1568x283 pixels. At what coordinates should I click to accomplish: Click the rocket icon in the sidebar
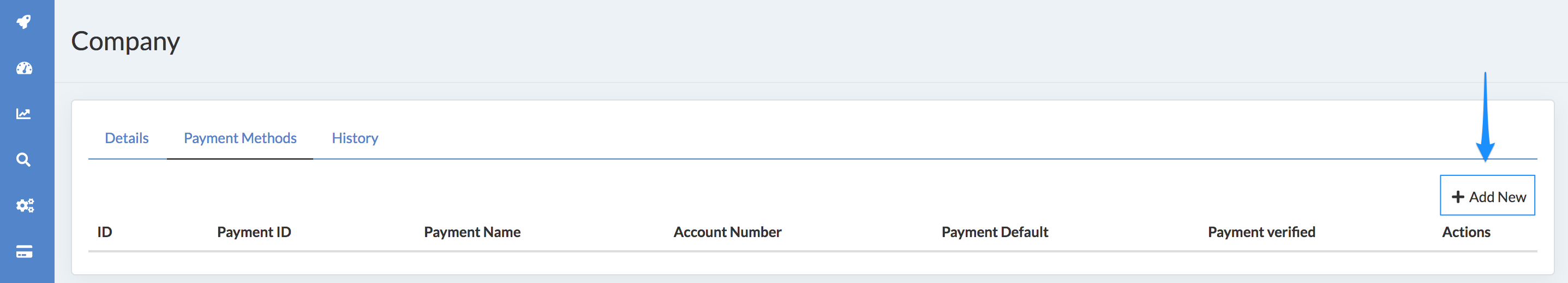[x=24, y=22]
